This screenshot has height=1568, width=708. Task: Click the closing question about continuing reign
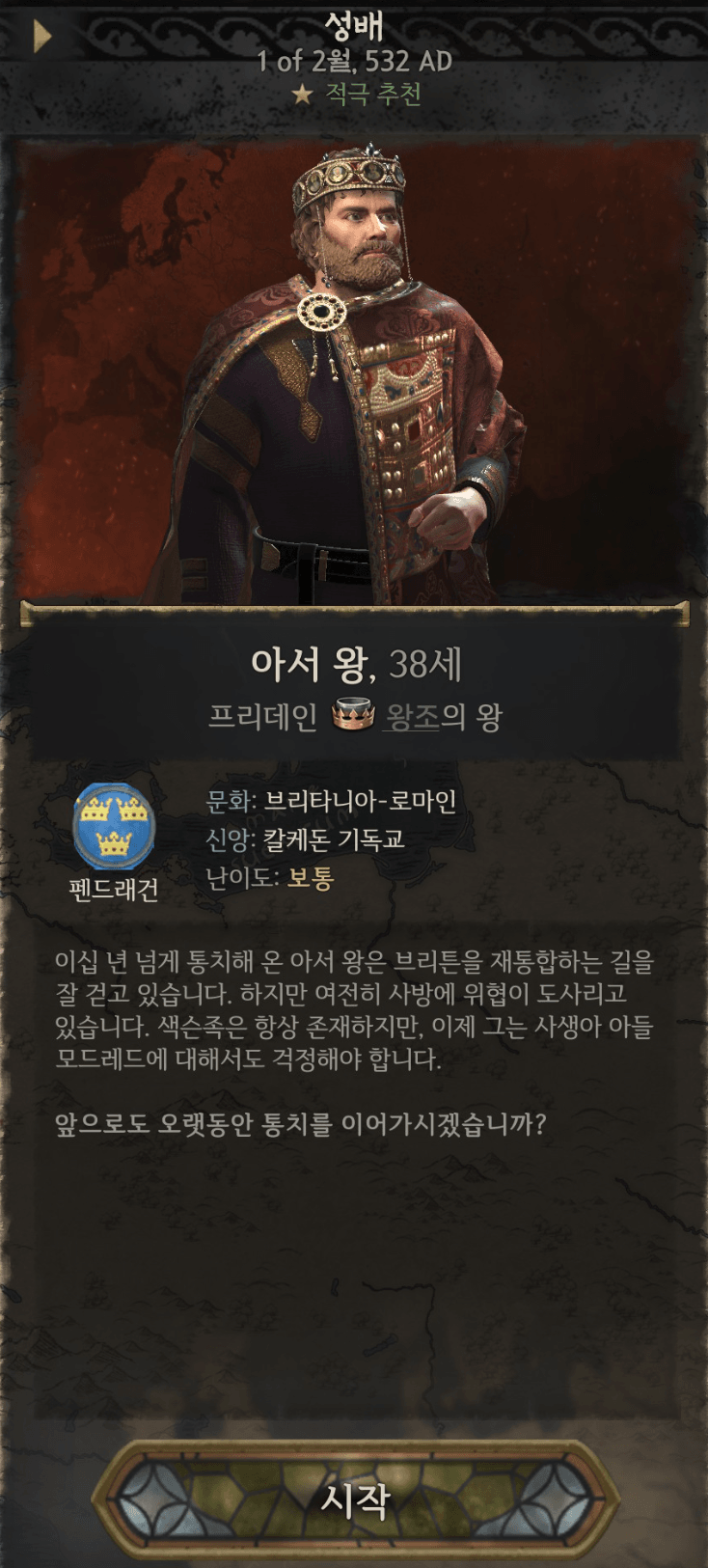[300, 1124]
